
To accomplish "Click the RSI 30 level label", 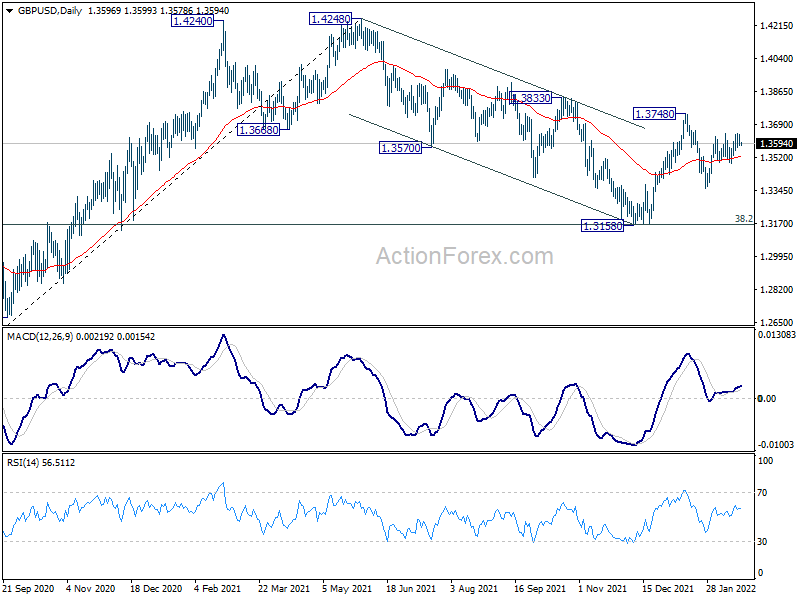I will click(x=762, y=542).
